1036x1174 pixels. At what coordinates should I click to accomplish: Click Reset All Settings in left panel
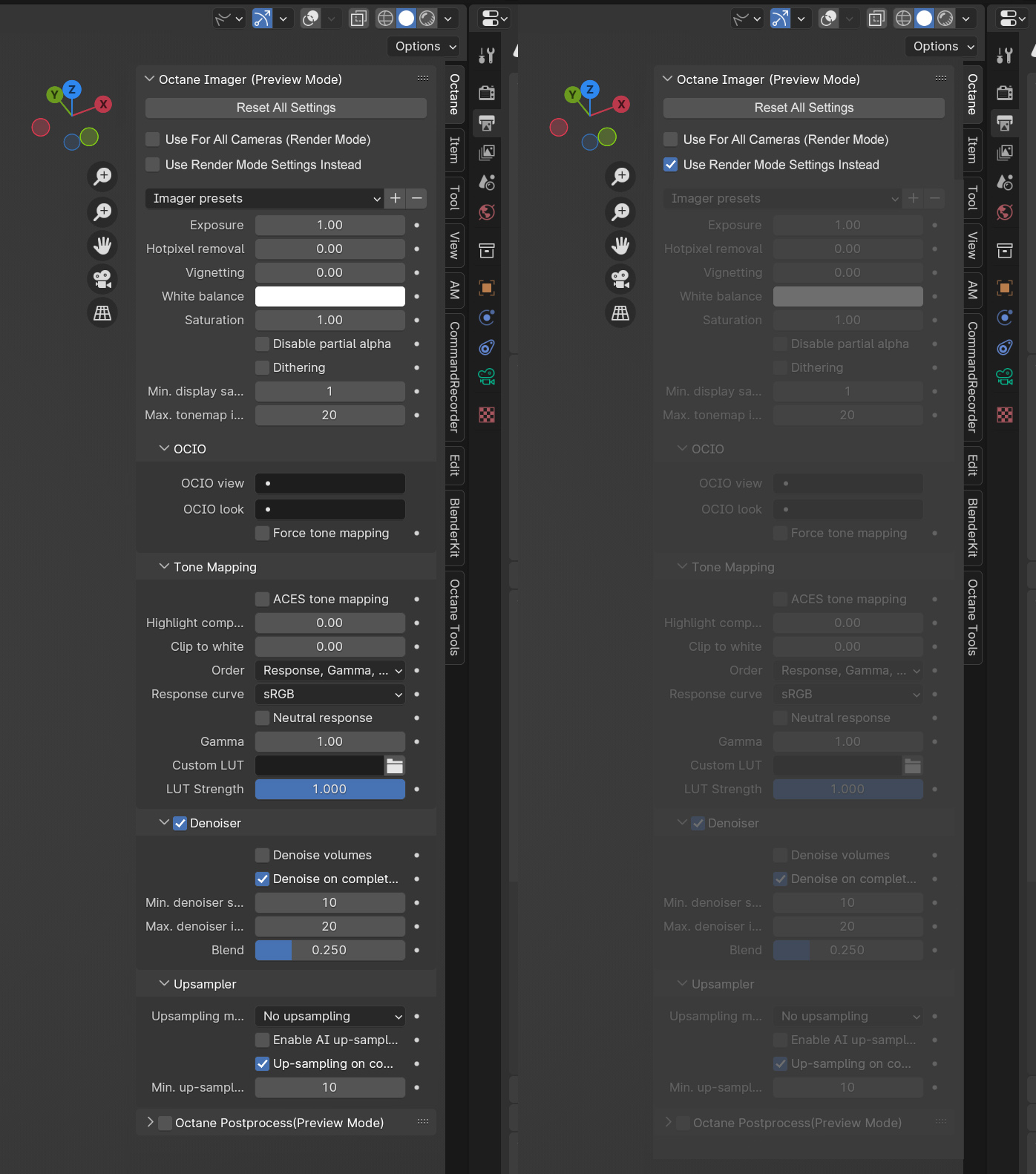(x=286, y=108)
